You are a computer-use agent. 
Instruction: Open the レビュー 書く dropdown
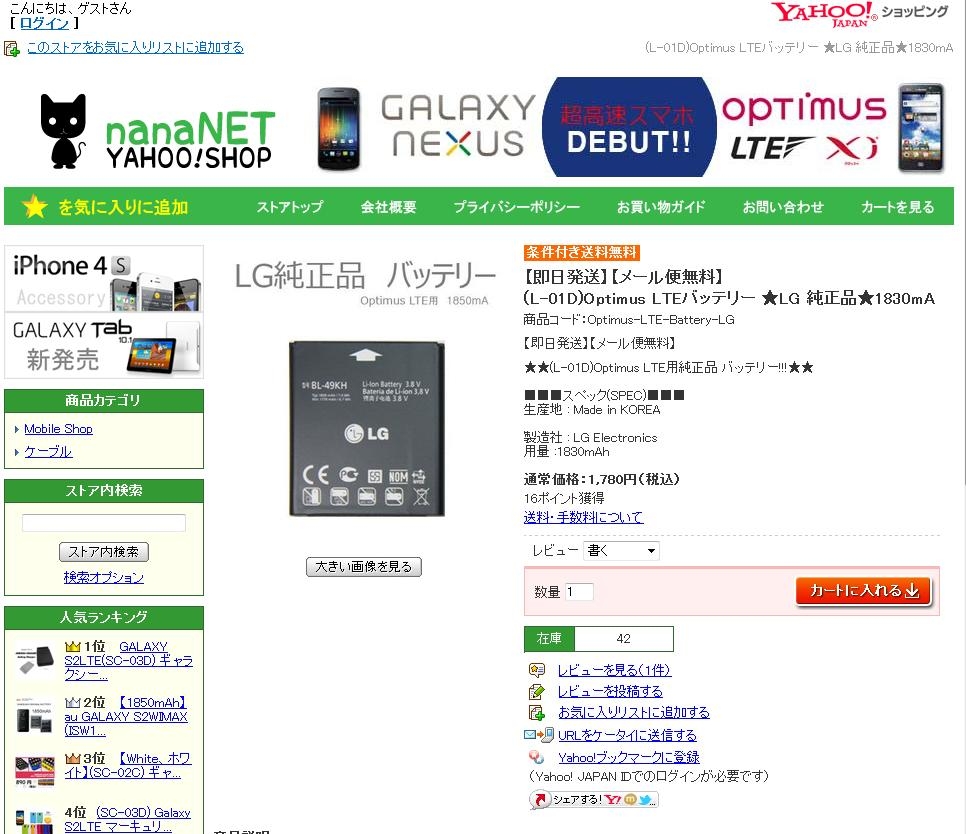click(621, 551)
